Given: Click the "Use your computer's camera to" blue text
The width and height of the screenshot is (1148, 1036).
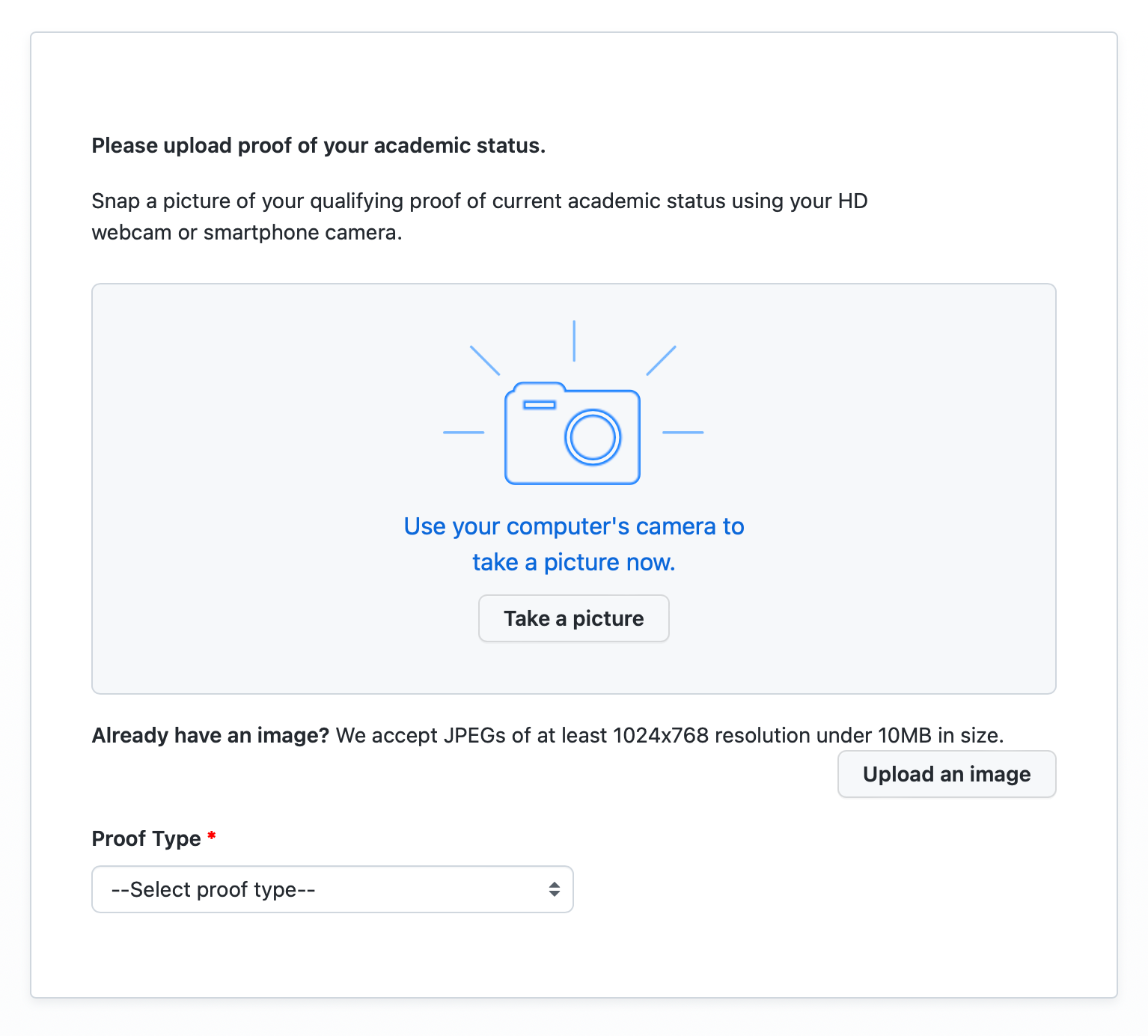Looking at the screenshot, I should [574, 526].
